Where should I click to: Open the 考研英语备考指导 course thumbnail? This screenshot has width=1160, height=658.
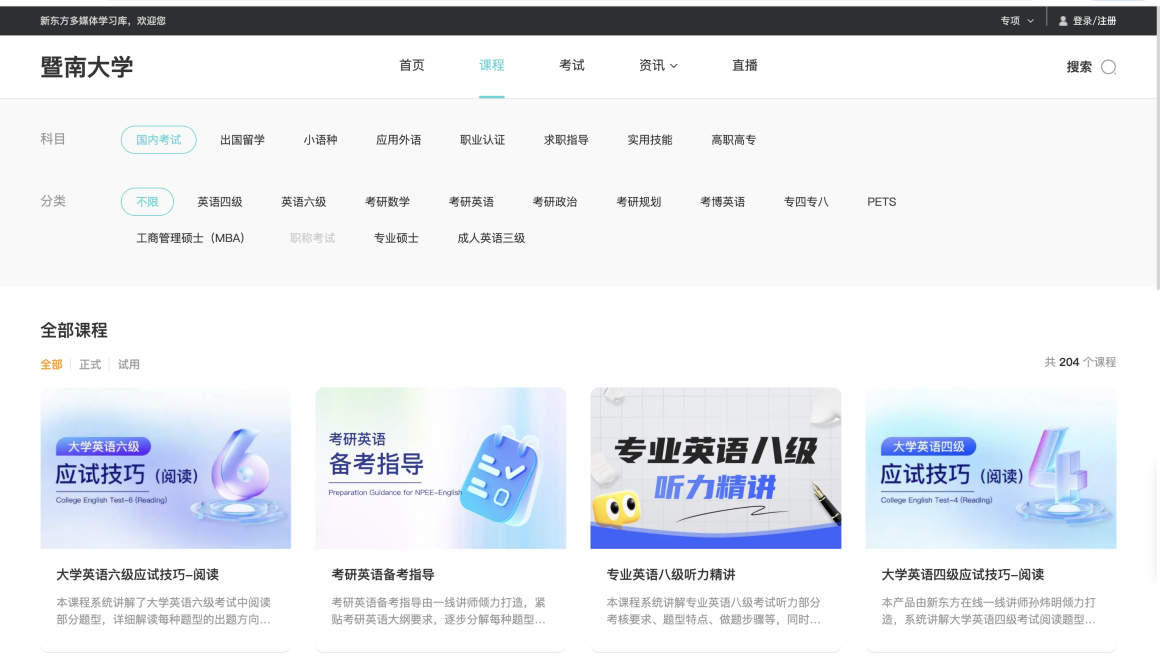[x=440, y=468]
